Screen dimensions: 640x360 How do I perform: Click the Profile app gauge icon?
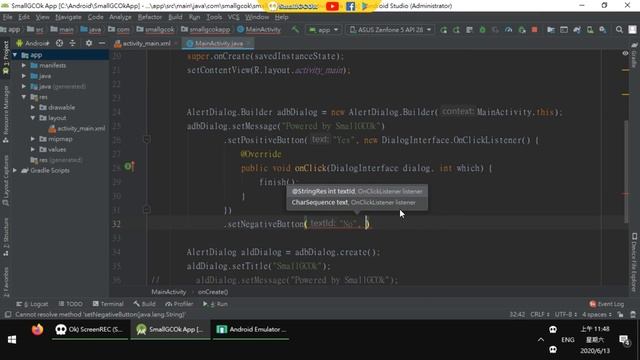click(508, 30)
